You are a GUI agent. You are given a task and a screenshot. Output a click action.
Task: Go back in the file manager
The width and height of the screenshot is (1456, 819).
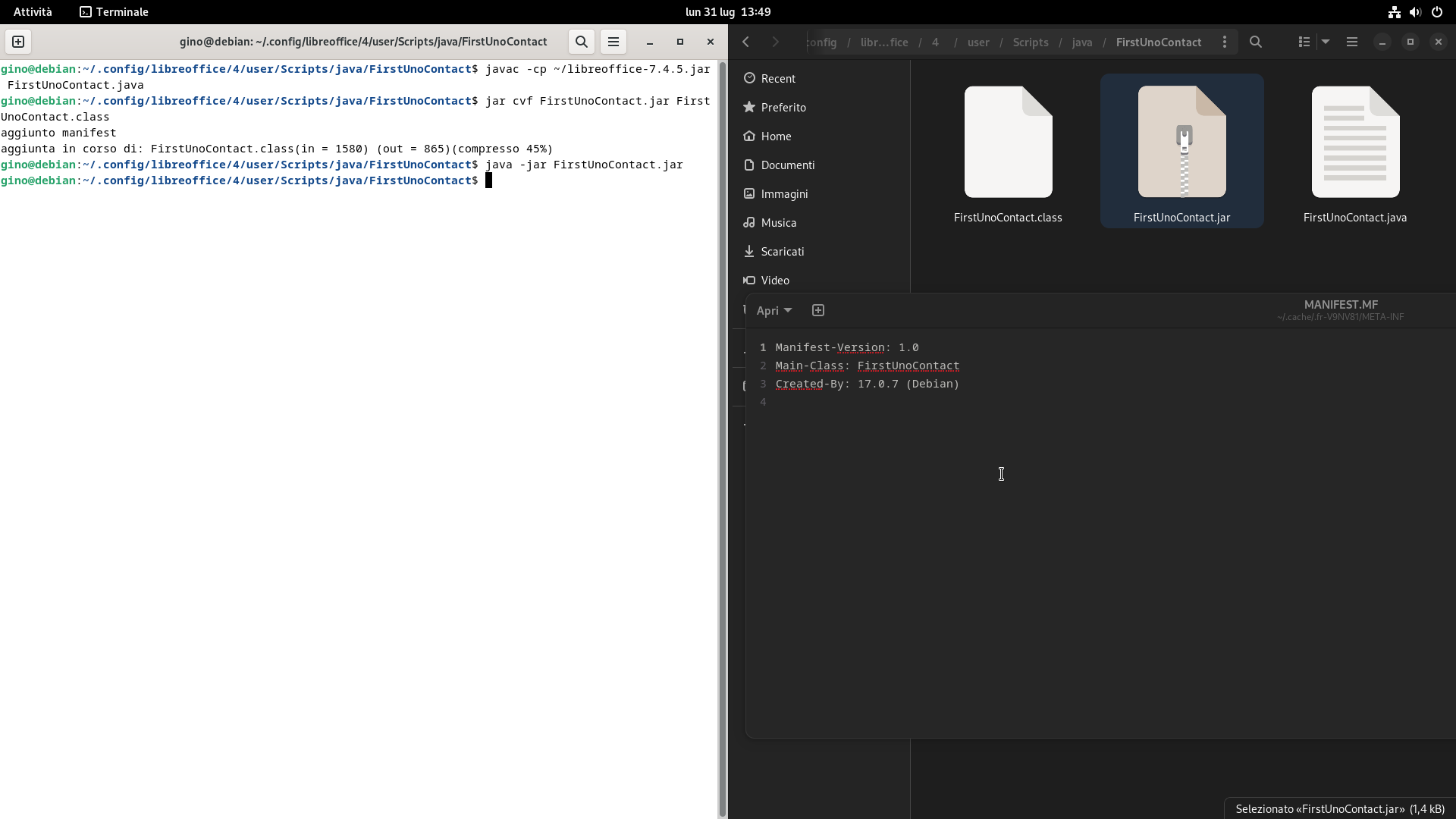(746, 42)
